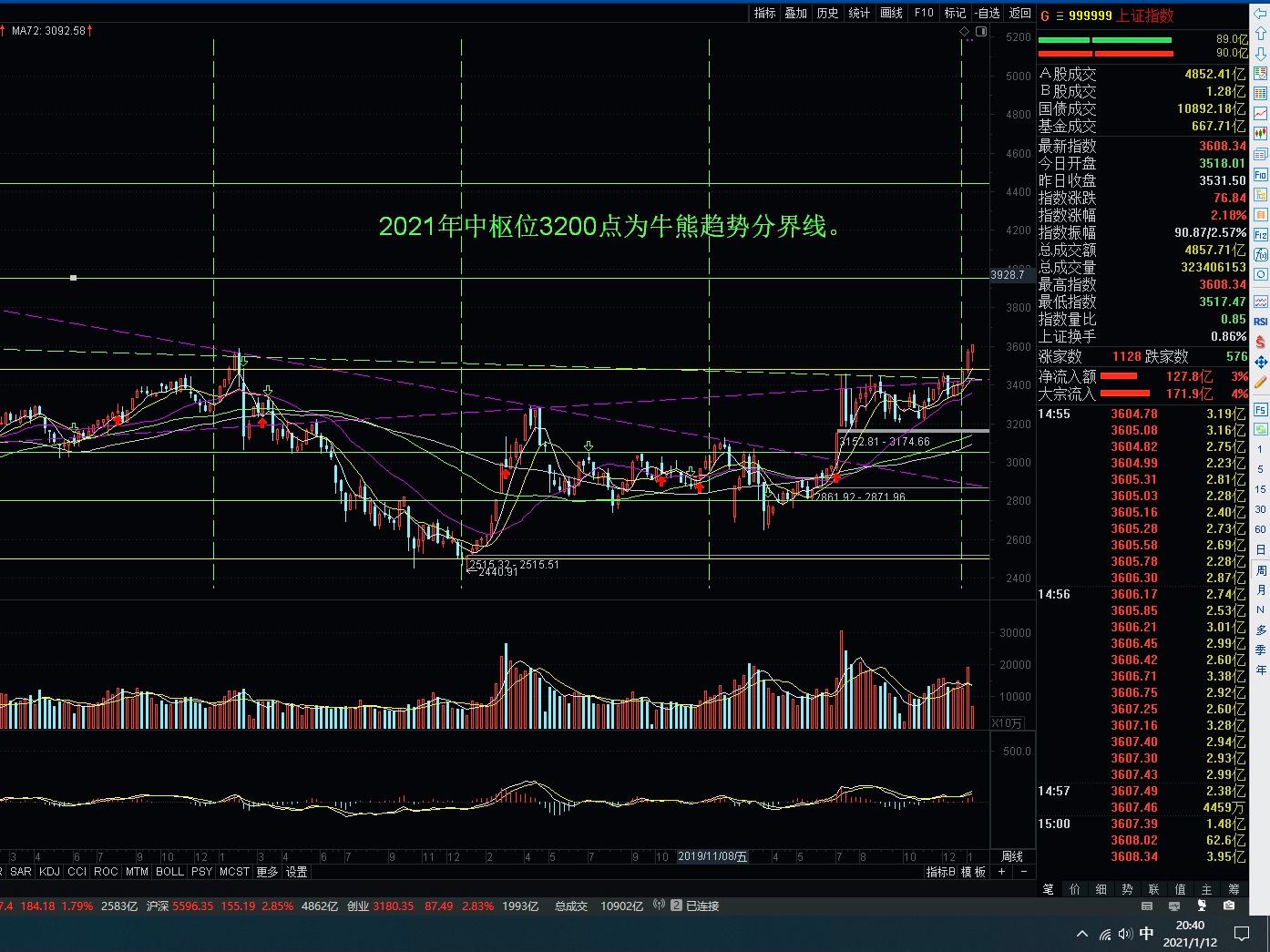Click the minus zoom-out chart button
The height and width of the screenshot is (952, 1270).
1023,872
